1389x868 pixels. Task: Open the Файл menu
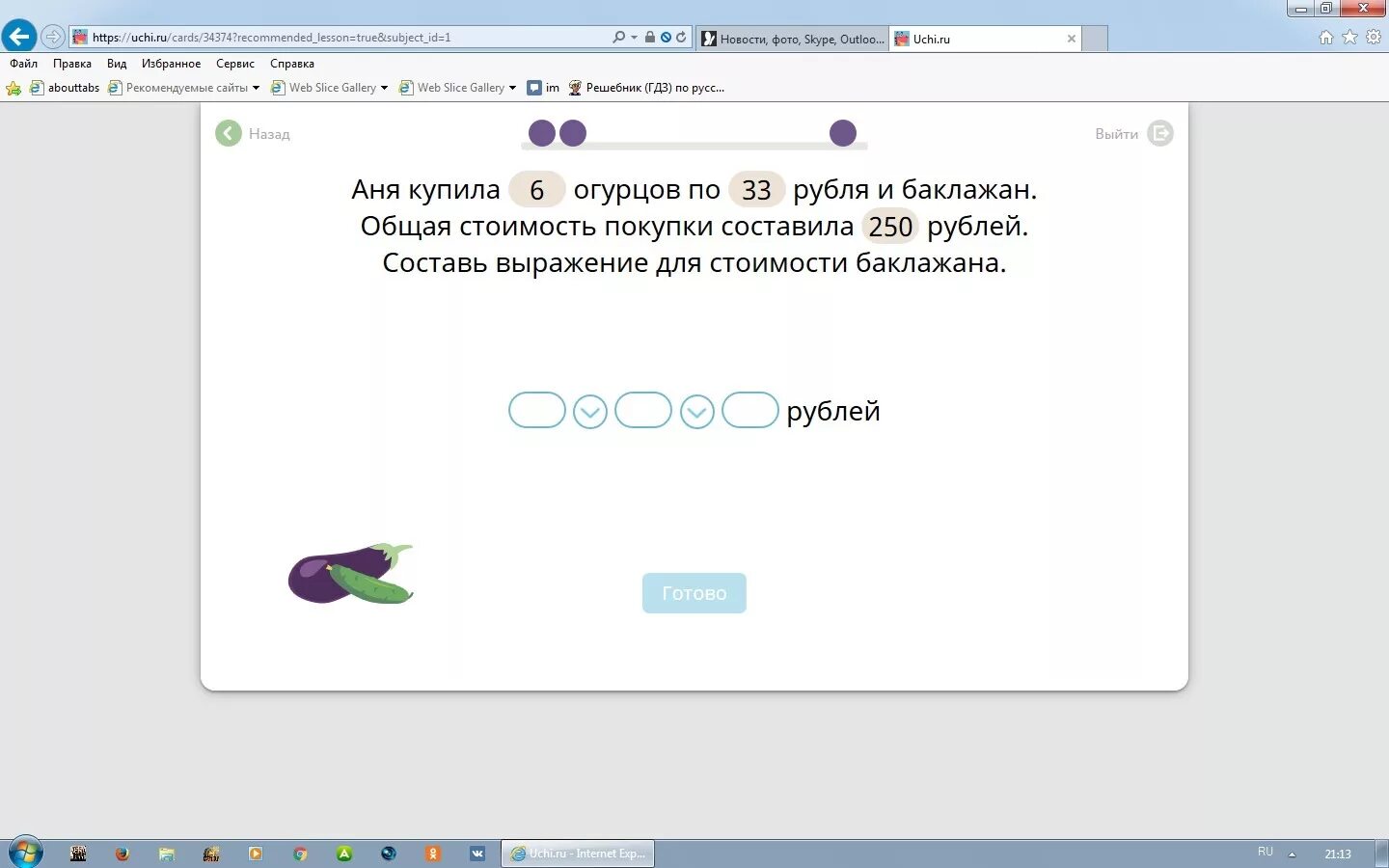click(x=24, y=64)
